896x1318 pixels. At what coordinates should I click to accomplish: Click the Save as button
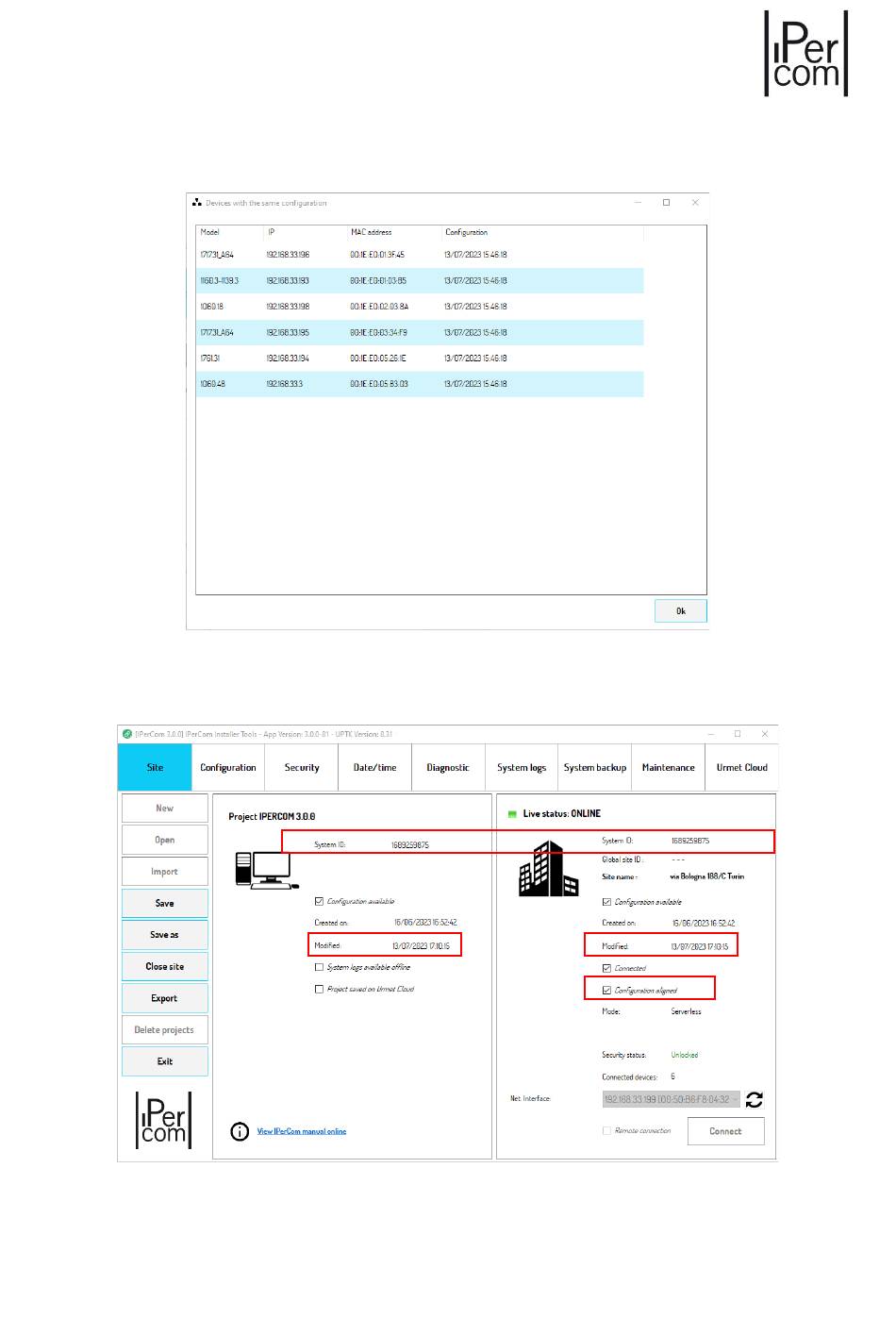(165, 935)
